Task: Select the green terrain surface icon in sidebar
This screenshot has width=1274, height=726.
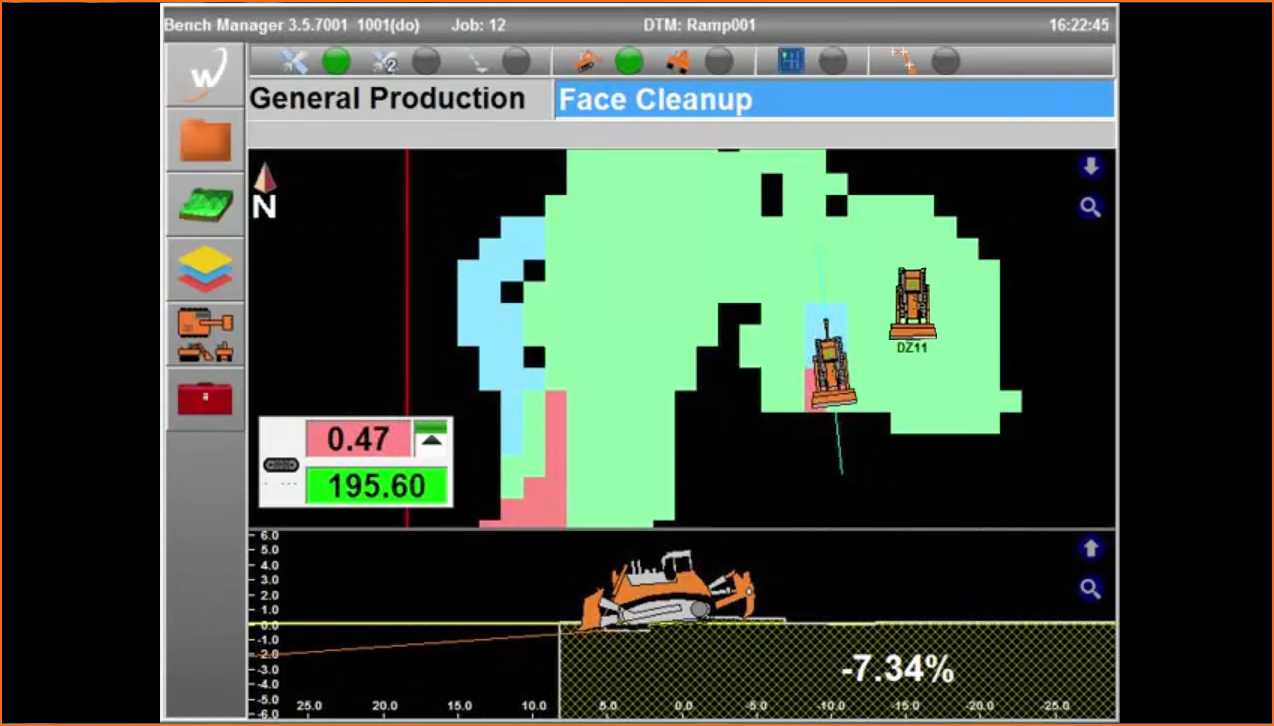Action: (x=204, y=205)
